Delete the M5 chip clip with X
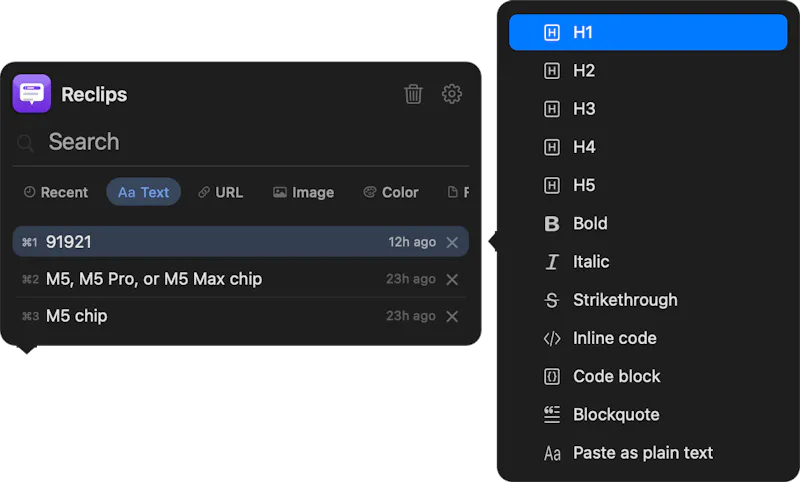The height and width of the screenshot is (482, 800). click(x=452, y=316)
